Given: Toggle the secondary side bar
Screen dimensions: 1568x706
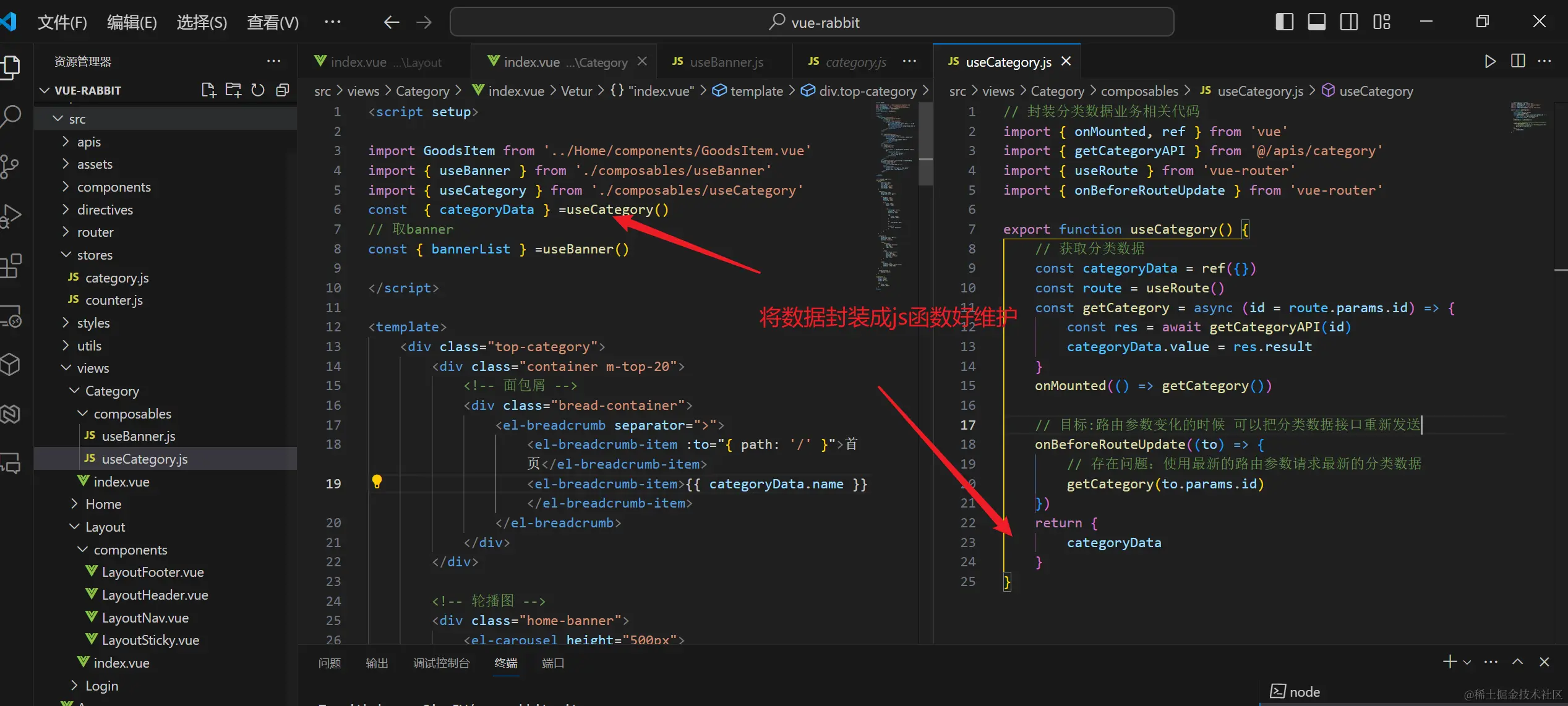Looking at the screenshot, I should click(1348, 22).
